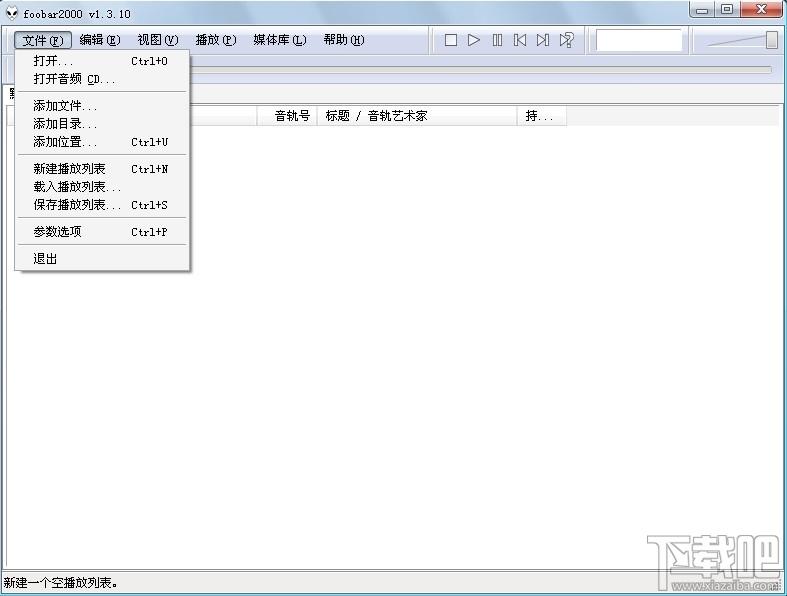Screen dimensions: 787x596
Task: Select 保存播放列表... menu entry
Action: [102, 205]
